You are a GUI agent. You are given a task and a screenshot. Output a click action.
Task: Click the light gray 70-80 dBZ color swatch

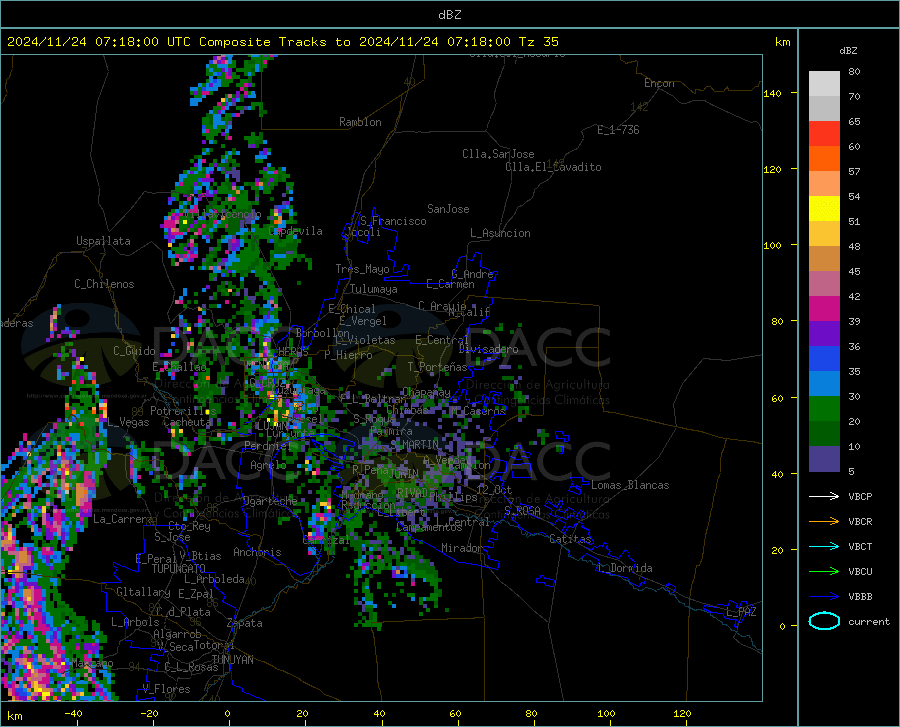click(824, 84)
